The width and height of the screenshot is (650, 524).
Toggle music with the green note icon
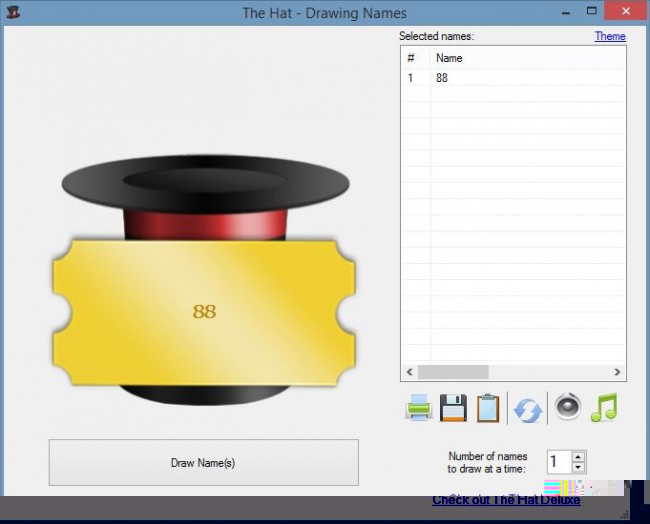[x=603, y=407]
